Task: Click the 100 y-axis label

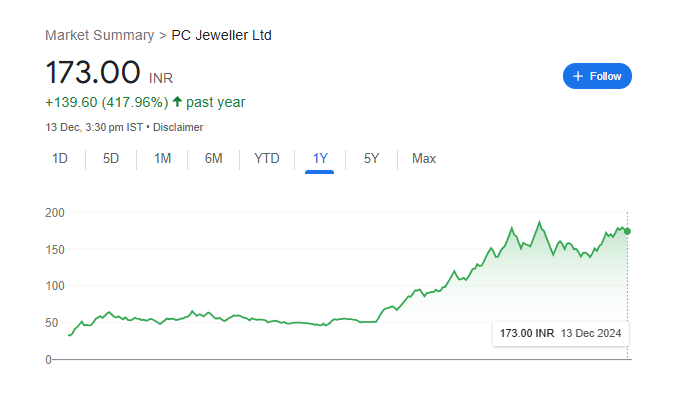Action: point(55,286)
